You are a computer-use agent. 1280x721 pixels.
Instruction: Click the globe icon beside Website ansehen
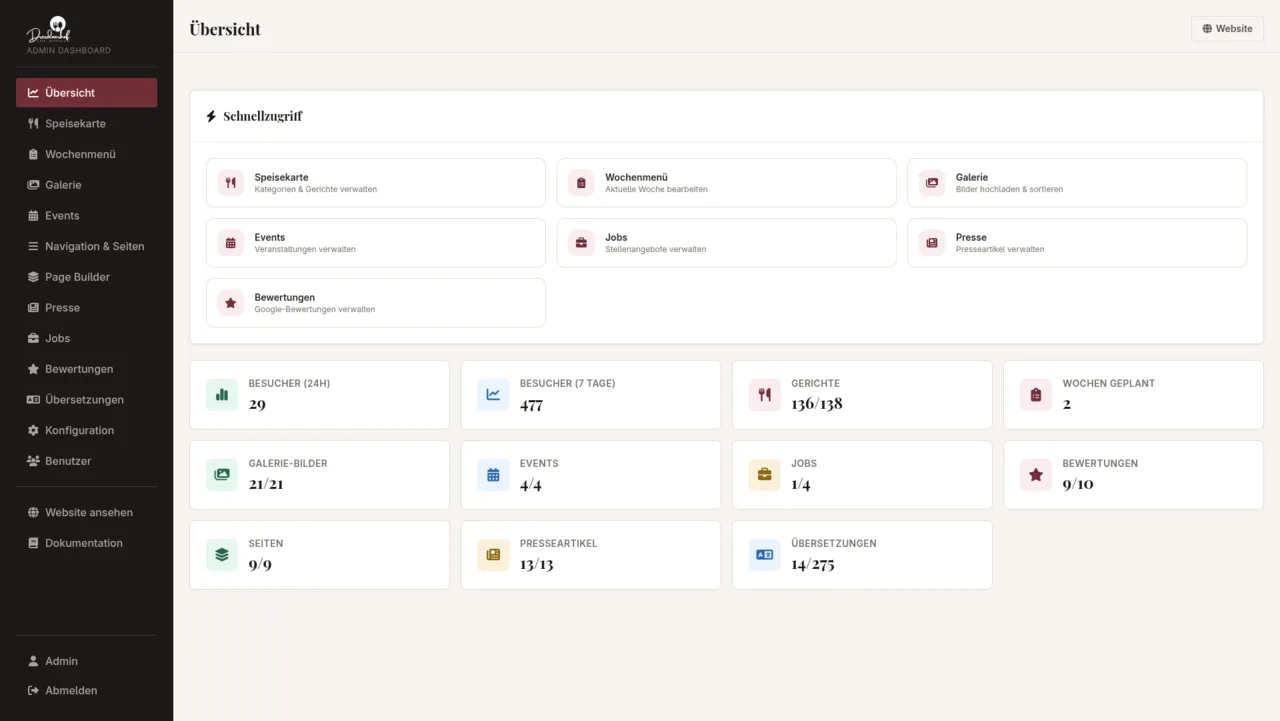tap(33, 513)
